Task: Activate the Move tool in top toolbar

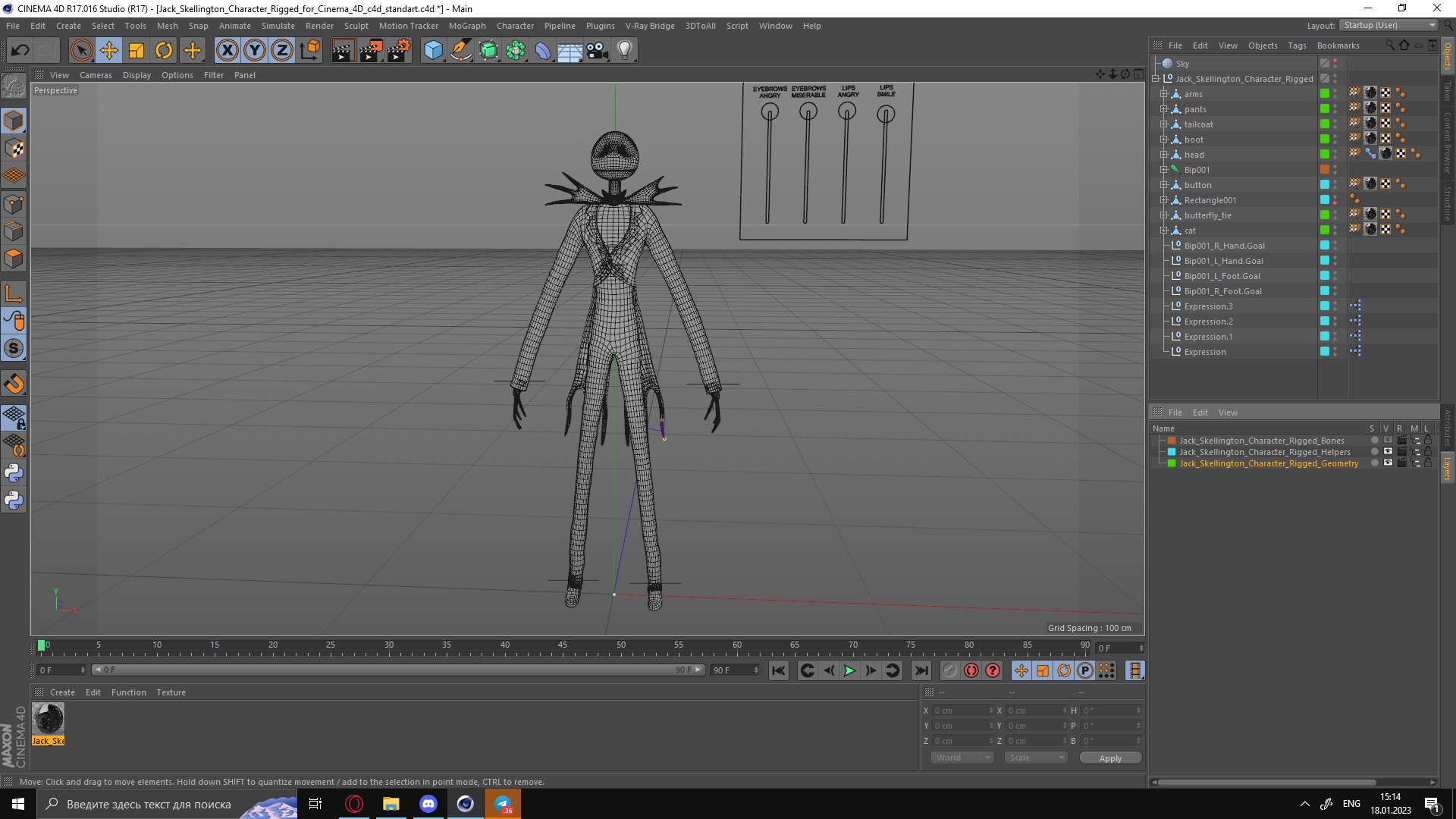Action: click(109, 51)
